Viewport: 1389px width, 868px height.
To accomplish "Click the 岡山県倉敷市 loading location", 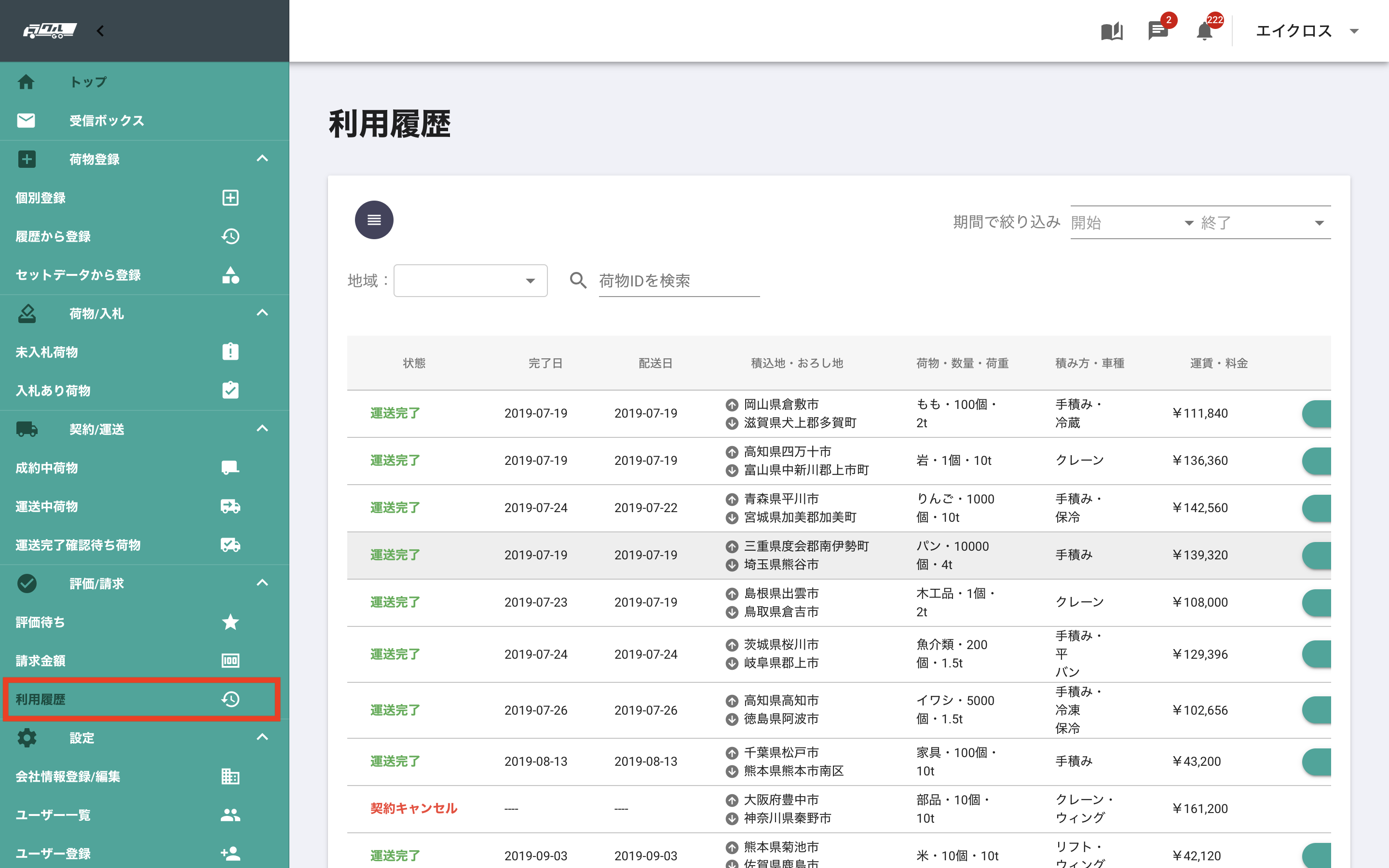I will click(781, 404).
